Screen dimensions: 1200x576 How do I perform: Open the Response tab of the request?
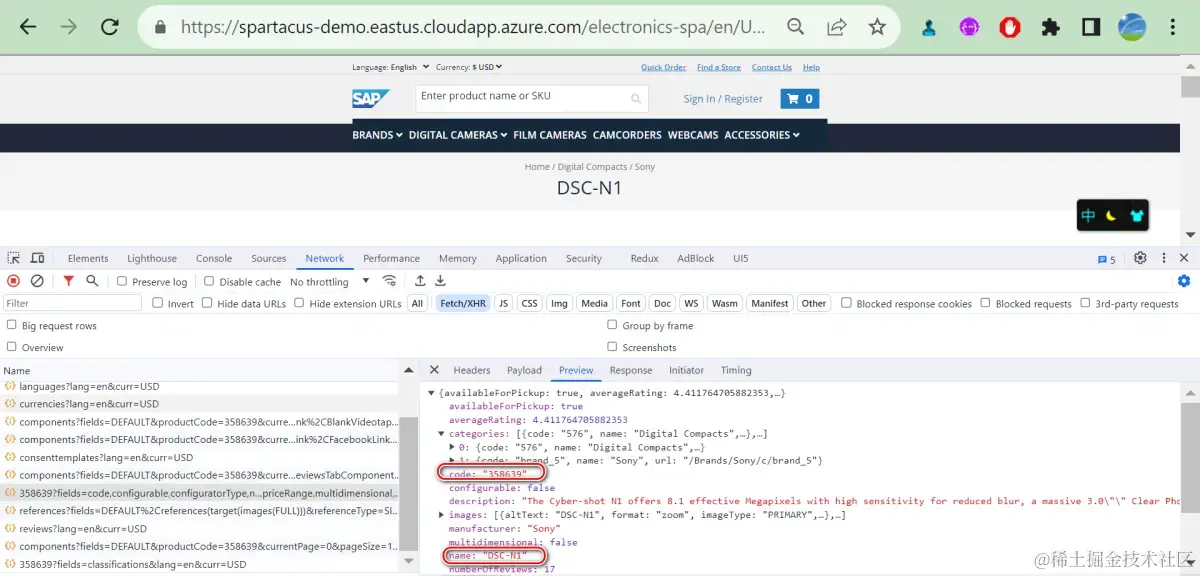[x=631, y=370]
